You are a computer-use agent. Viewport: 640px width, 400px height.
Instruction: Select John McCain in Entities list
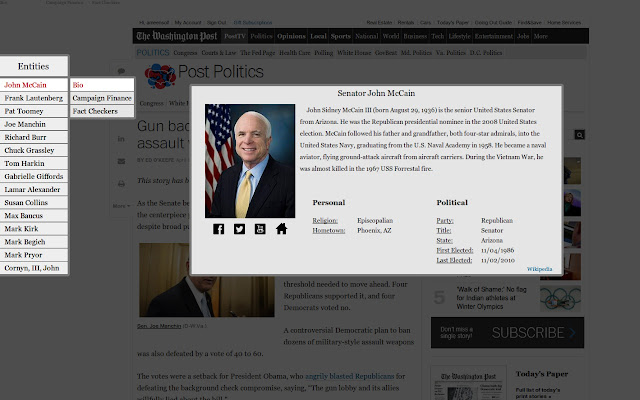point(34,85)
